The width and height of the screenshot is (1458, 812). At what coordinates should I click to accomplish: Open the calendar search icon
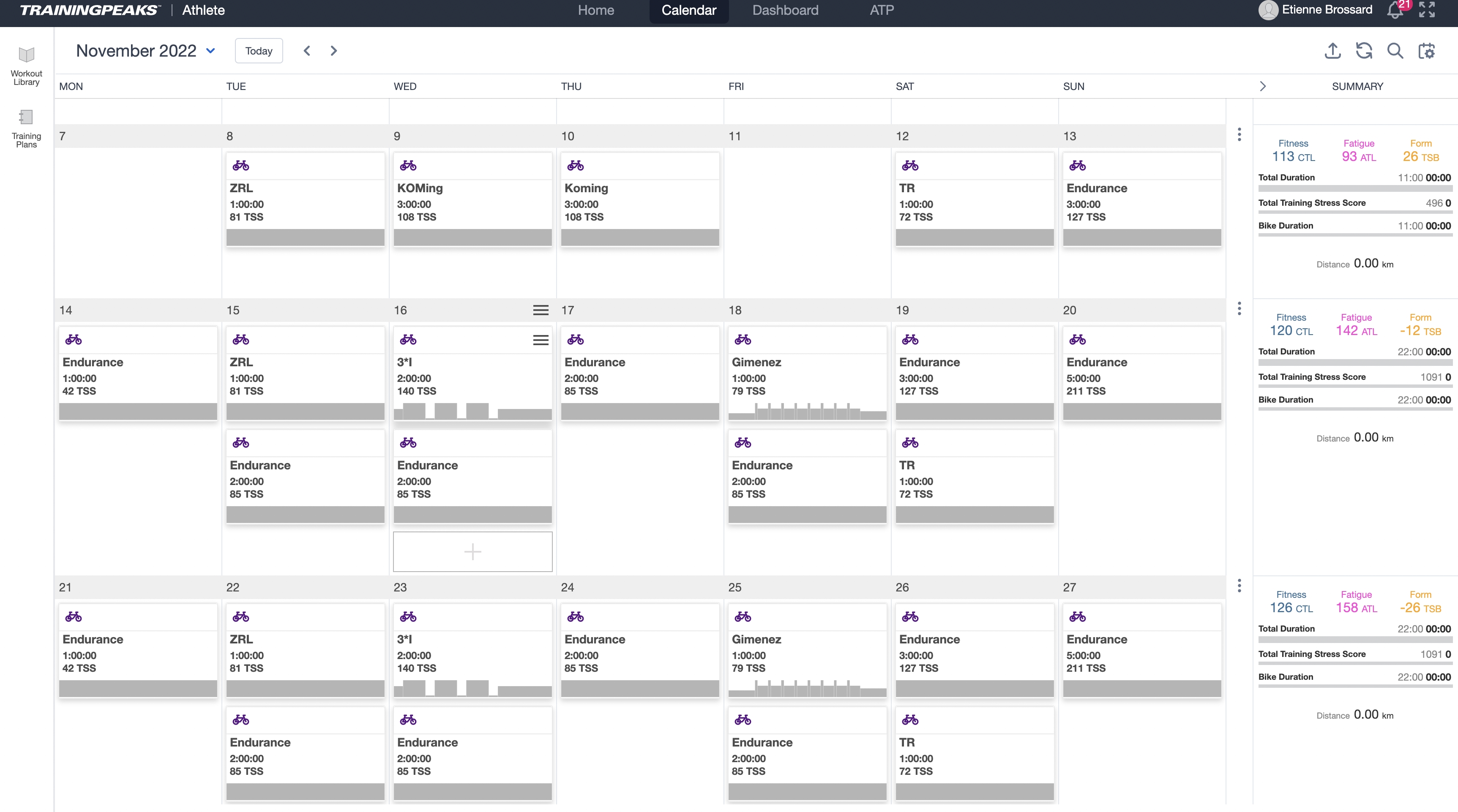(1395, 51)
